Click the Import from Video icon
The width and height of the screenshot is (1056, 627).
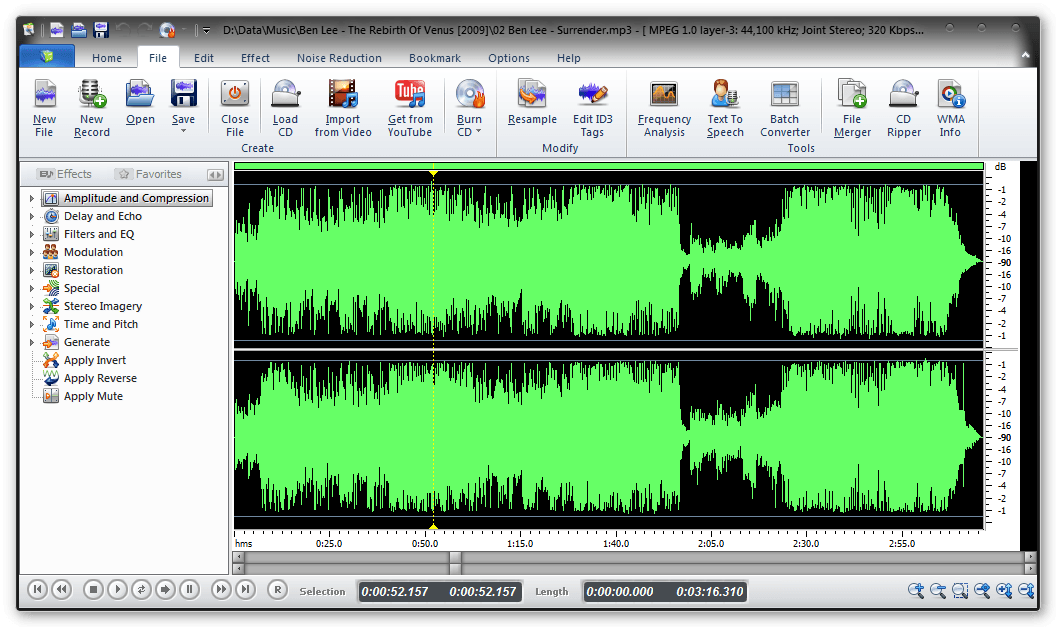coord(343,95)
